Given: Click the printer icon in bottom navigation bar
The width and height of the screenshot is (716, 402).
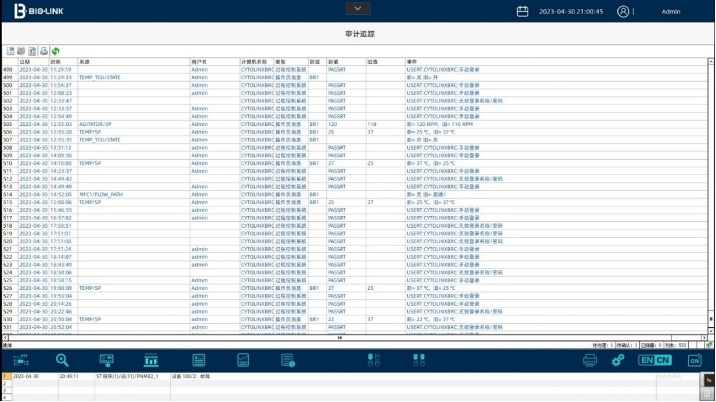Looking at the screenshot, I should (590, 360).
